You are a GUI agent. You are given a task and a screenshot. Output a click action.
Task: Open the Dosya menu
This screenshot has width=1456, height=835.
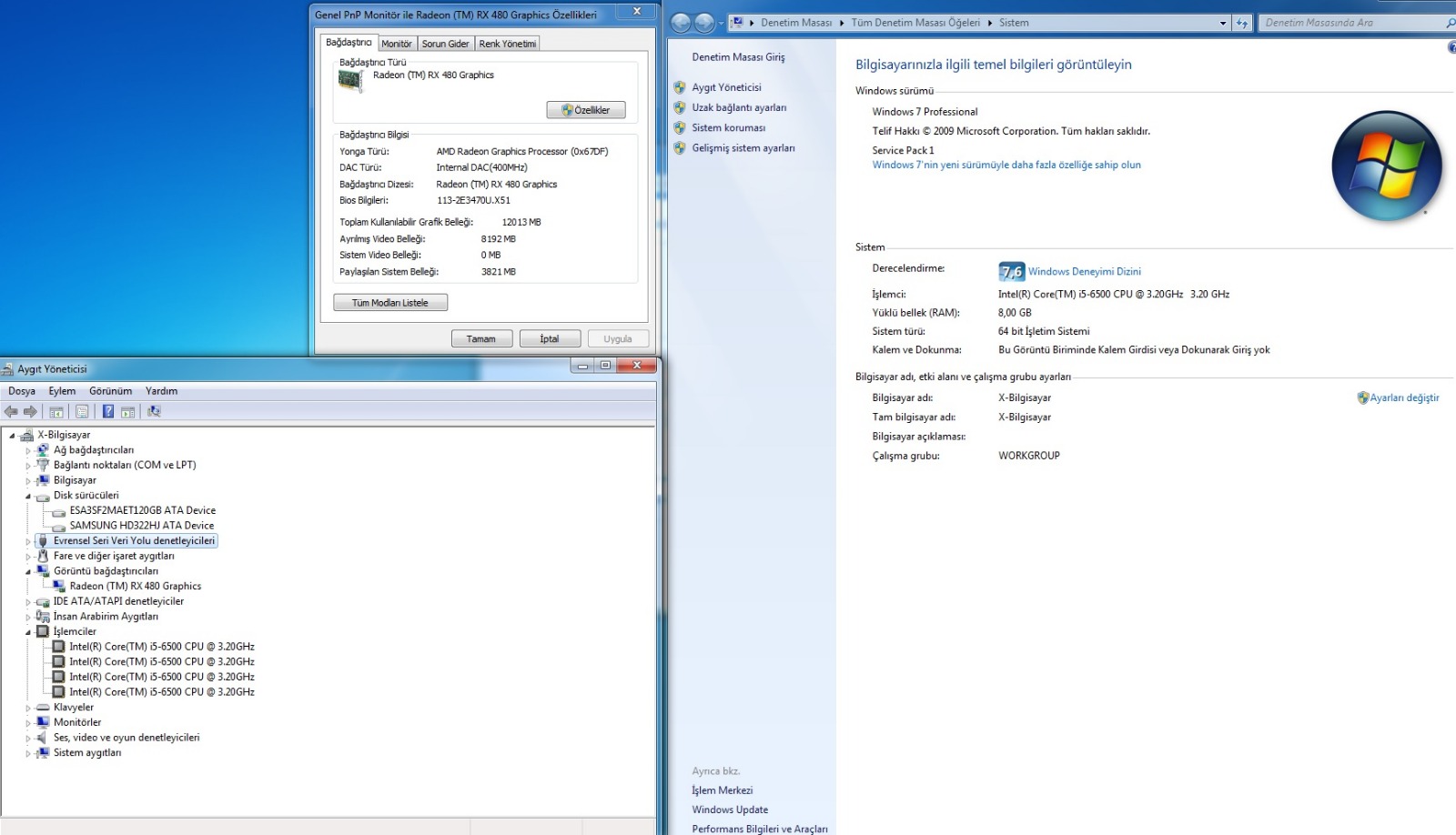tap(22, 391)
